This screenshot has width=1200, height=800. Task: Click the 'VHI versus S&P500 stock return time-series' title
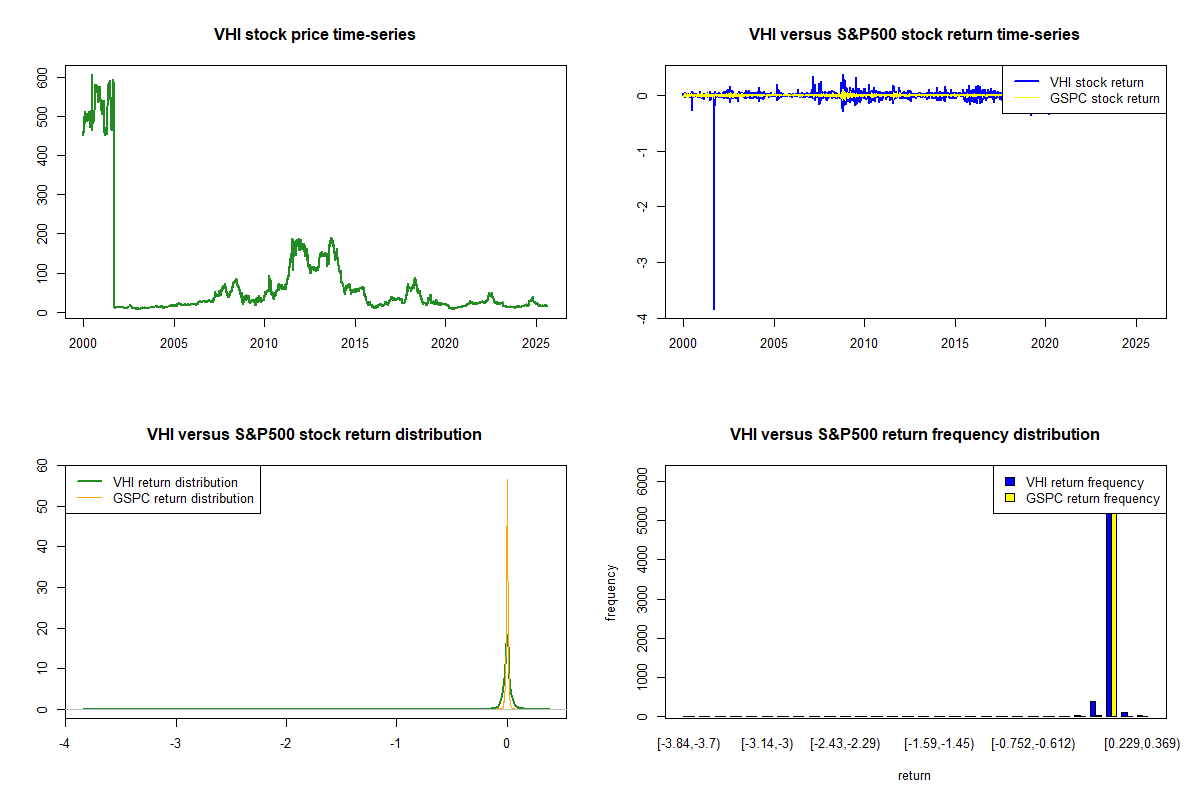[914, 35]
